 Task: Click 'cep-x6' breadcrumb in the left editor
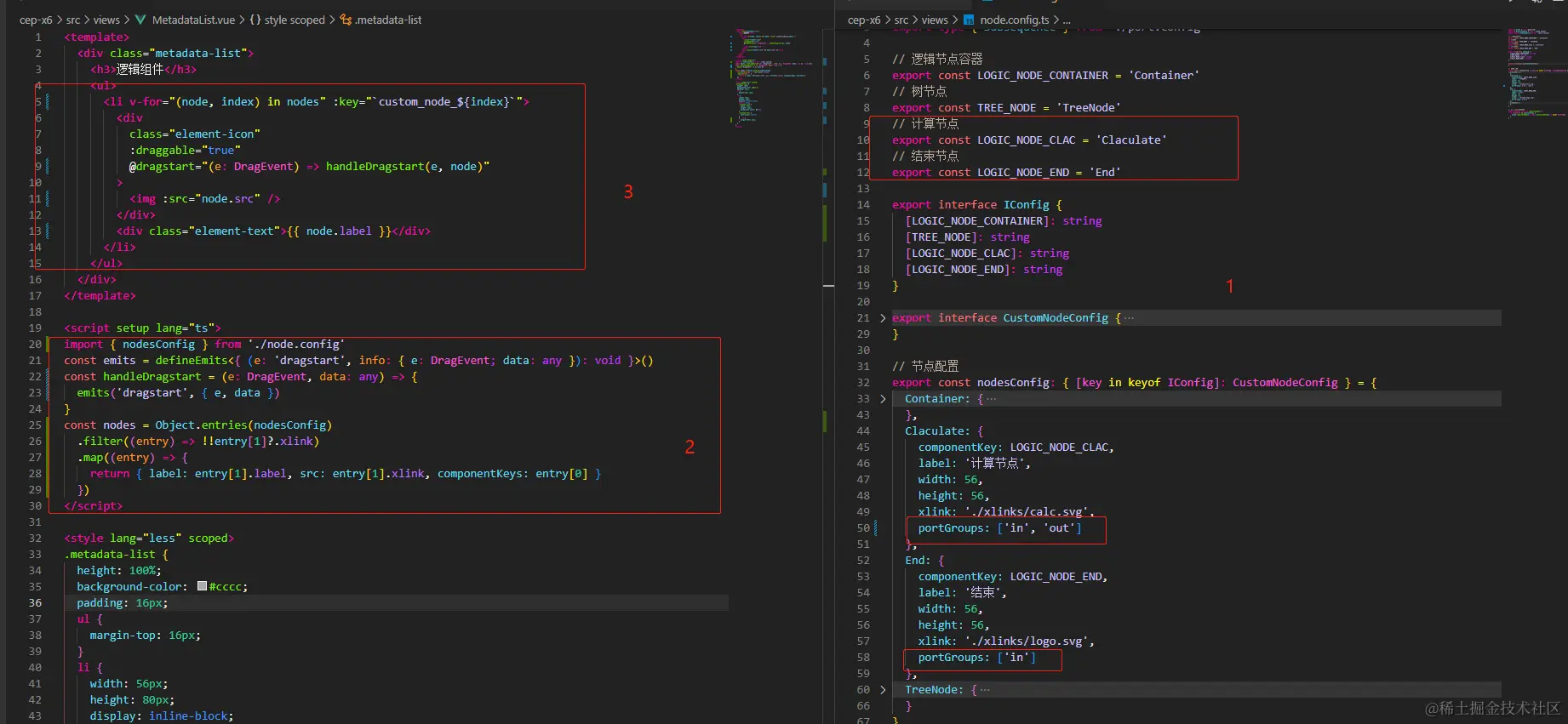tap(36, 20)
